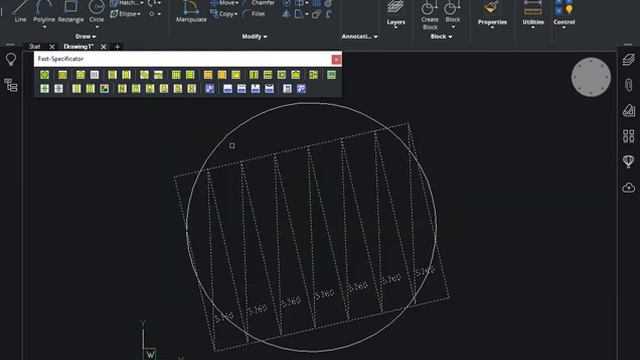Click the pale pink grid icon in Fast-Specificator
Viewport: 640px width, 360px height.
point(94,75)
